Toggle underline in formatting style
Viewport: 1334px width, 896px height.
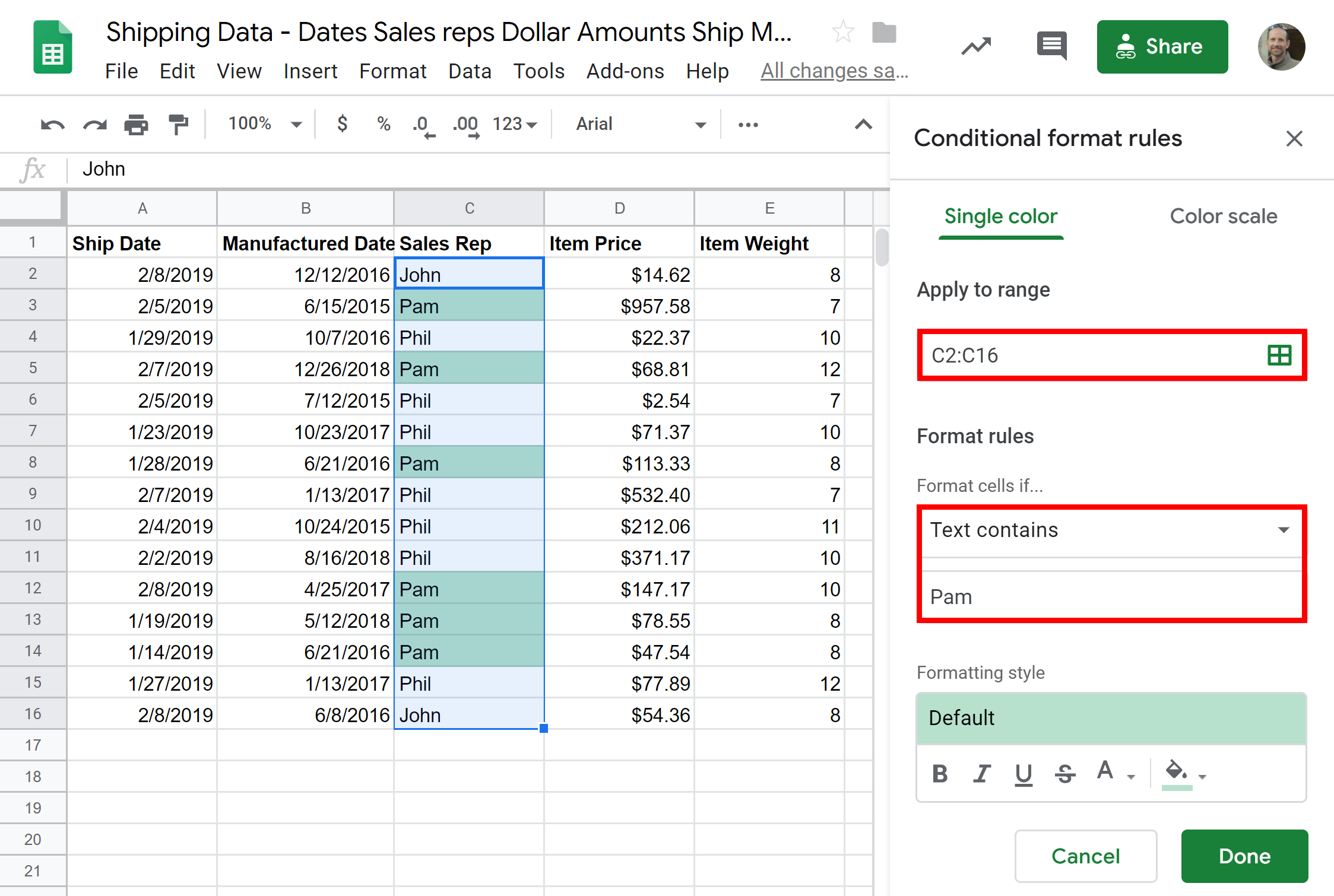[1024, 774]
